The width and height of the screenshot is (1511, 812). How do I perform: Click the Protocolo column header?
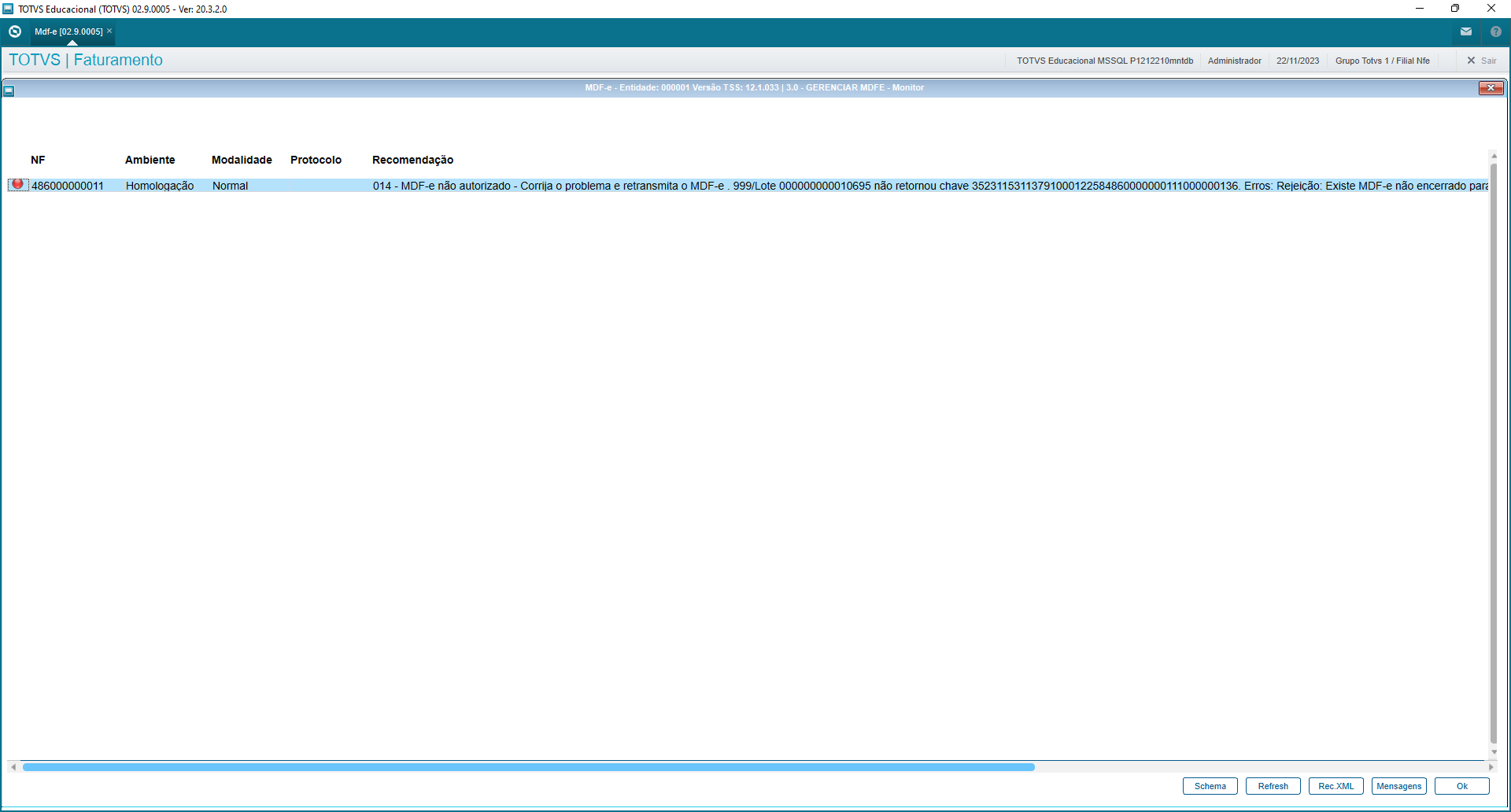[316, 160]
